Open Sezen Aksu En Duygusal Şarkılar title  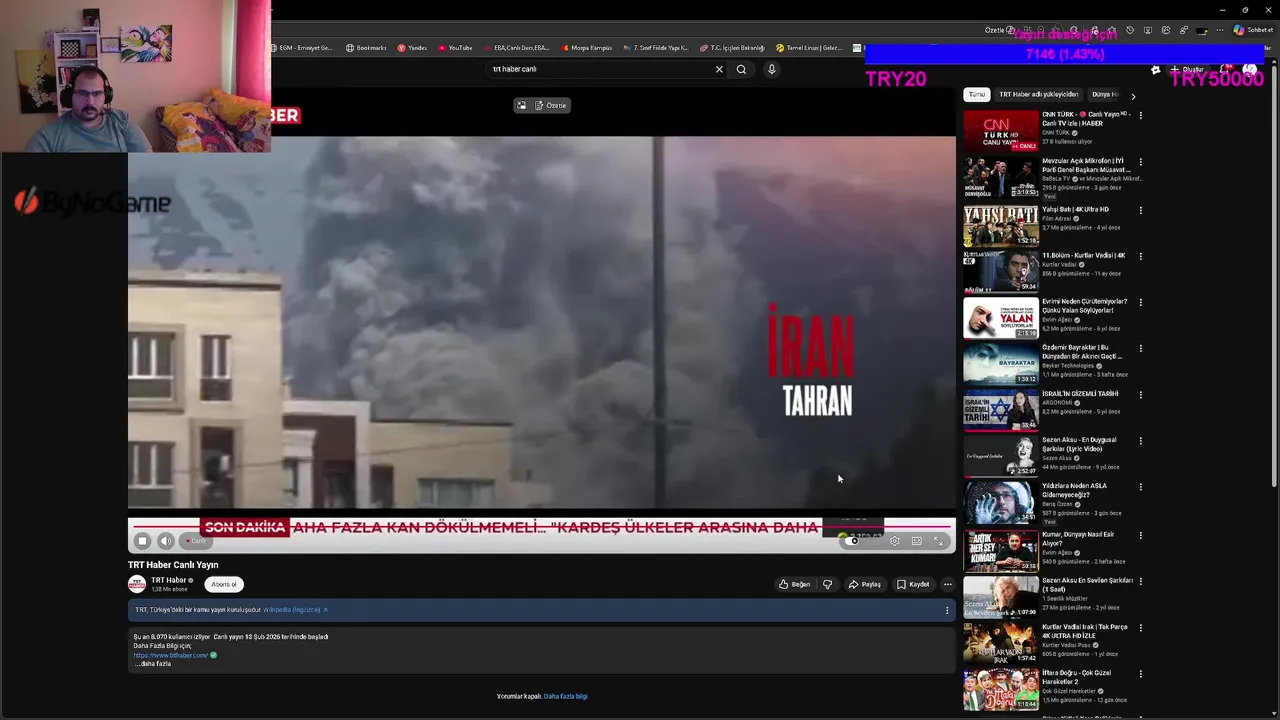1079,444
